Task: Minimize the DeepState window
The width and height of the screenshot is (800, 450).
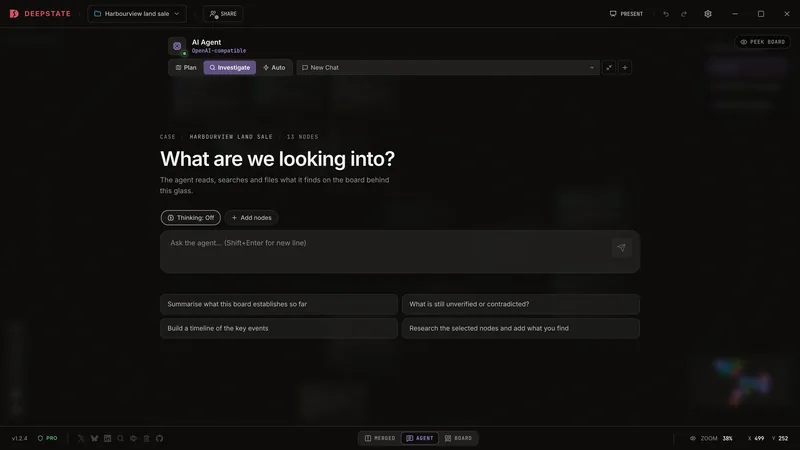Action: pos(735,14)
